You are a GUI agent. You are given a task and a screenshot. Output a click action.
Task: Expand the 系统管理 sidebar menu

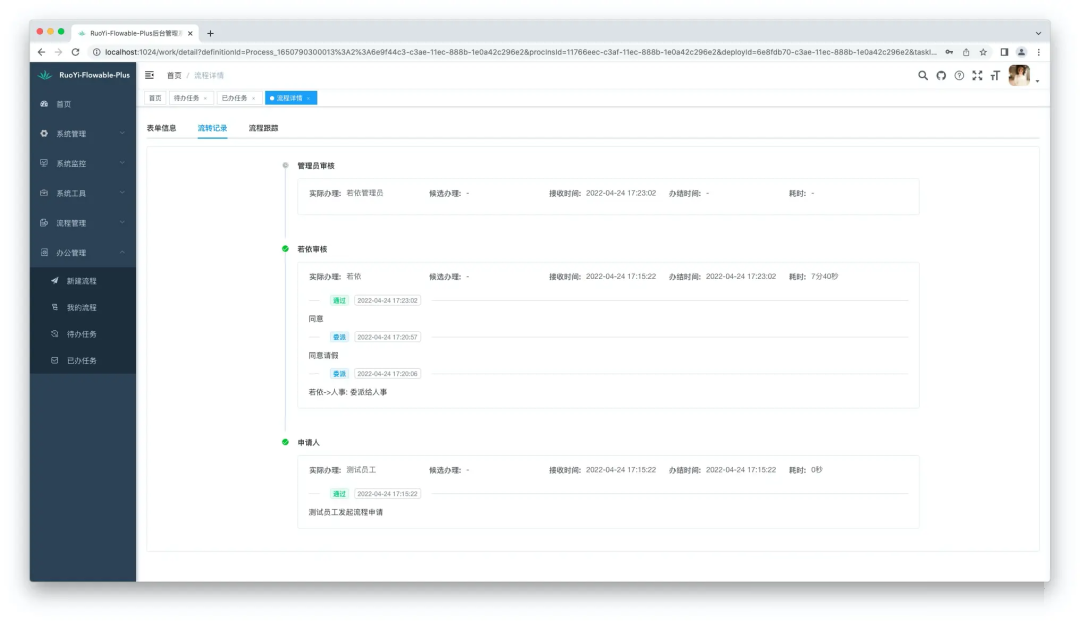click(x=82, y=134)
